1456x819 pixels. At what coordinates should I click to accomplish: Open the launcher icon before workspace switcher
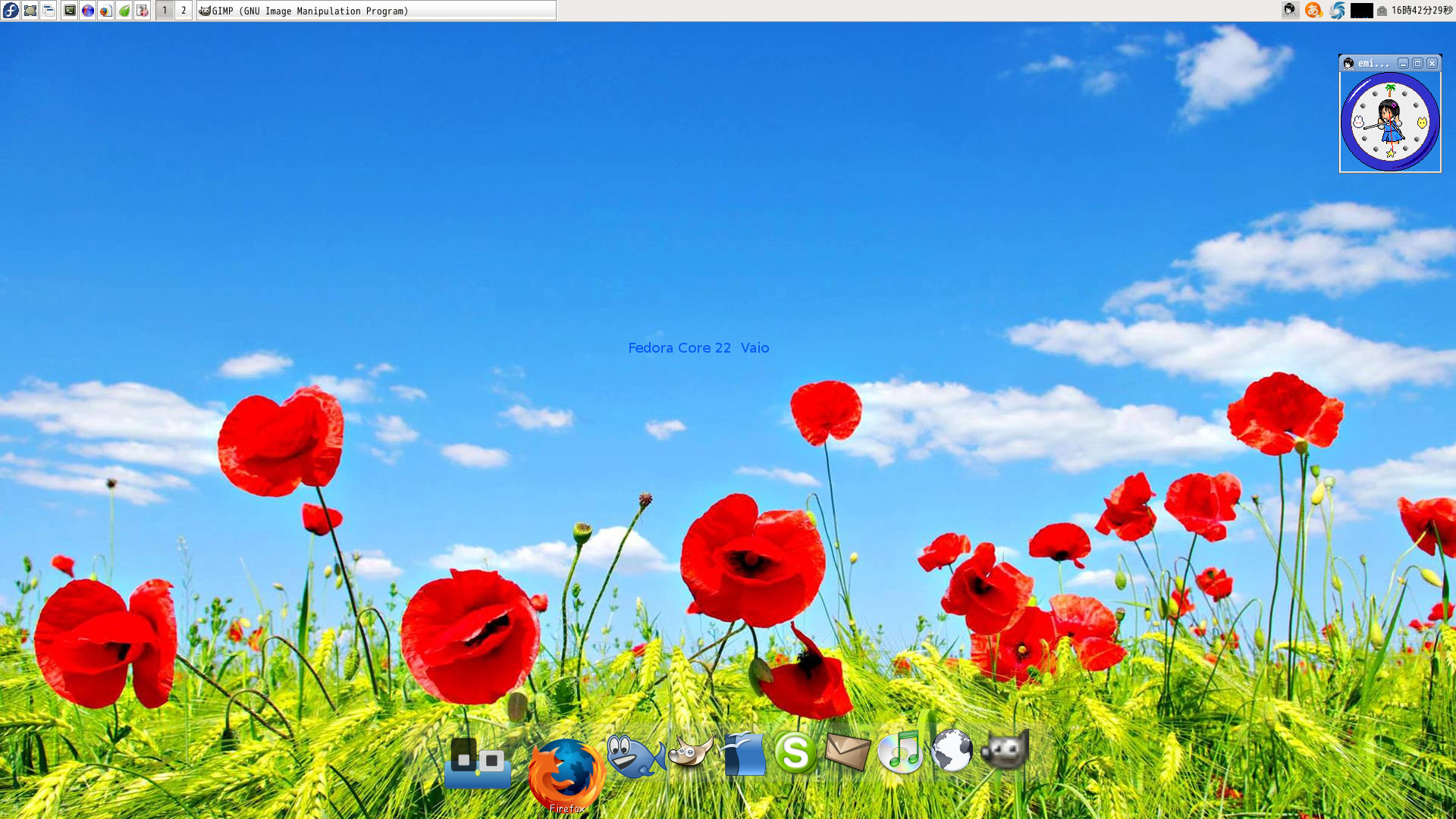click(143, 11)
